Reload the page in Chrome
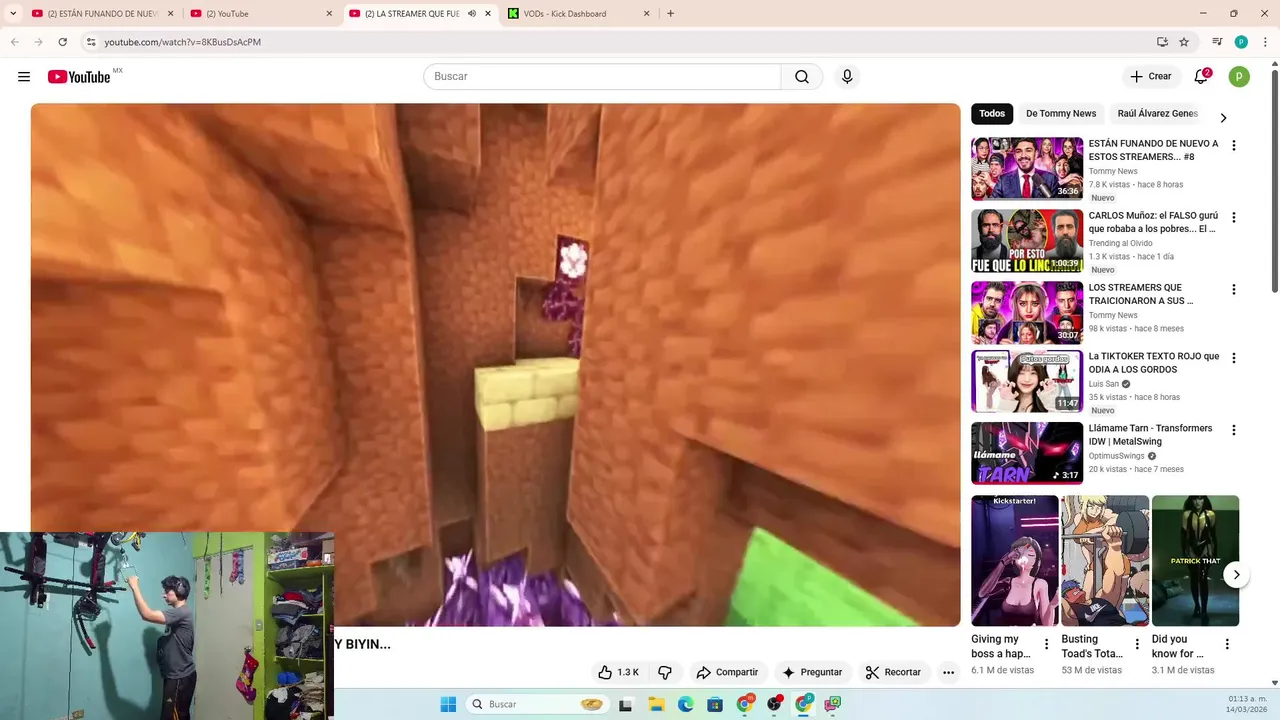 pos(62,42)
